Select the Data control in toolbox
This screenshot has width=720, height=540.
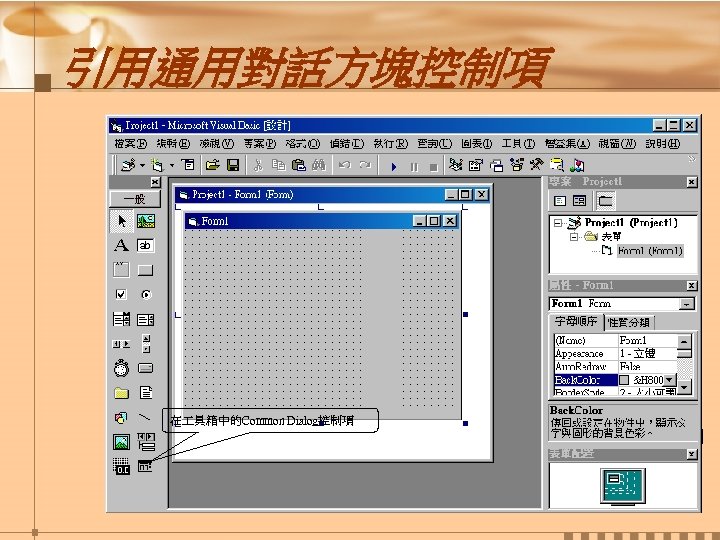(x=146, y=442)
